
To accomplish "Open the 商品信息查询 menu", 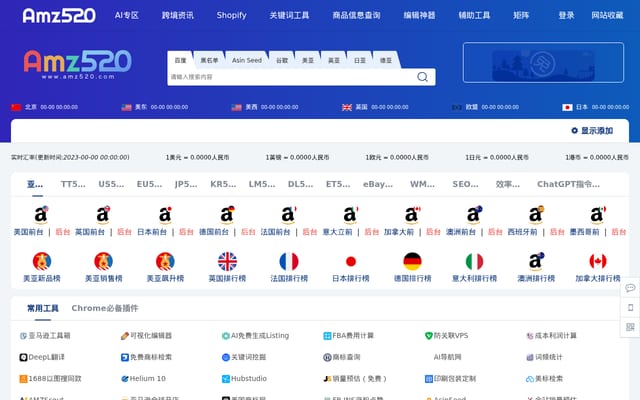I will click(356, 16).
